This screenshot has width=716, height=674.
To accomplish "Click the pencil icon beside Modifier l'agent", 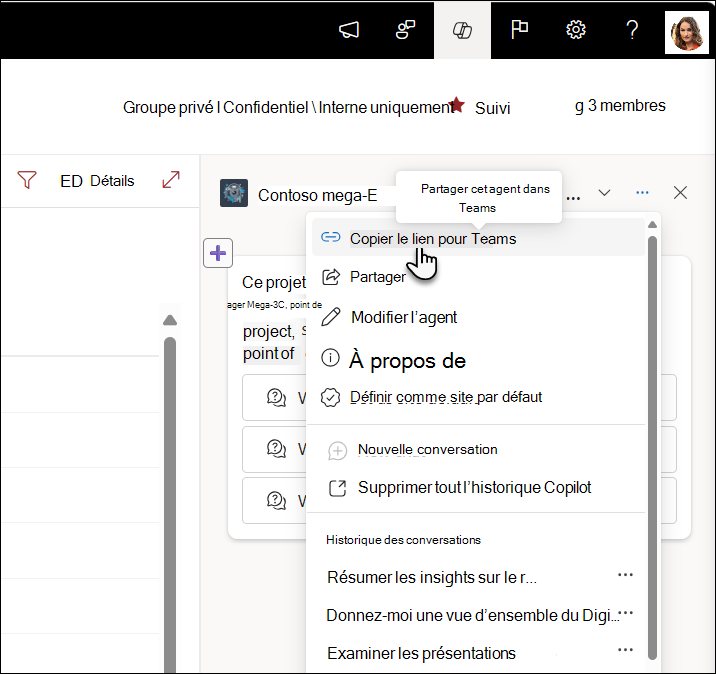I will point(331,316).
